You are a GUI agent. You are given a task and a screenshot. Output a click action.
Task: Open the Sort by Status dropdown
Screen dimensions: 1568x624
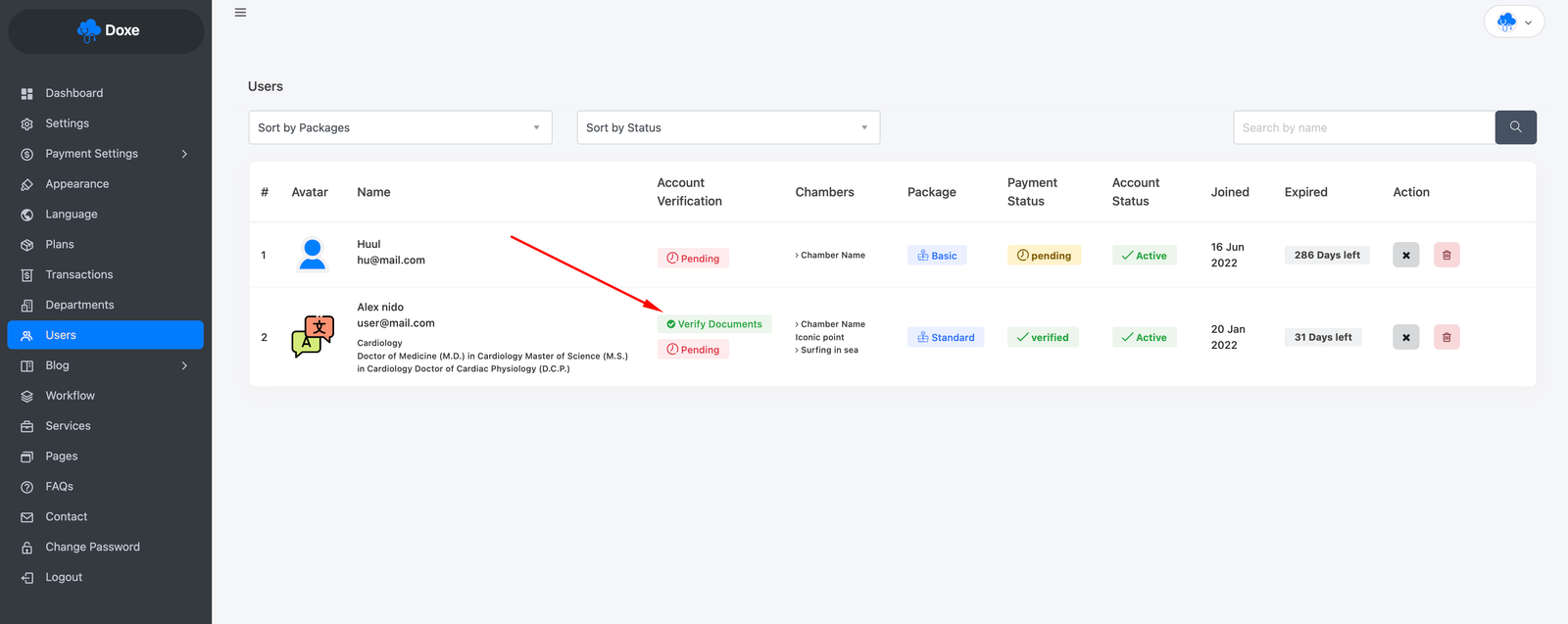click(728, 127)
